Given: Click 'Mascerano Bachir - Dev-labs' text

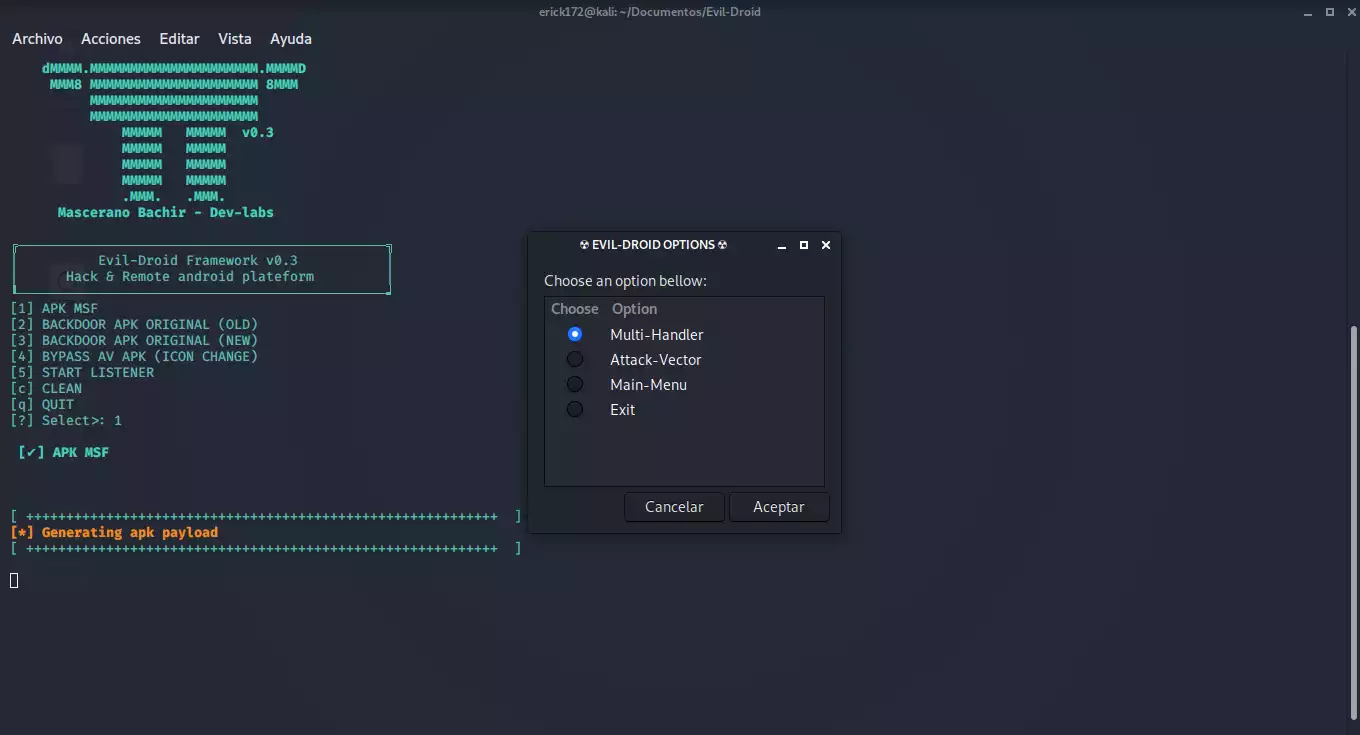Looking at the screenshot, I should point(166,213).
